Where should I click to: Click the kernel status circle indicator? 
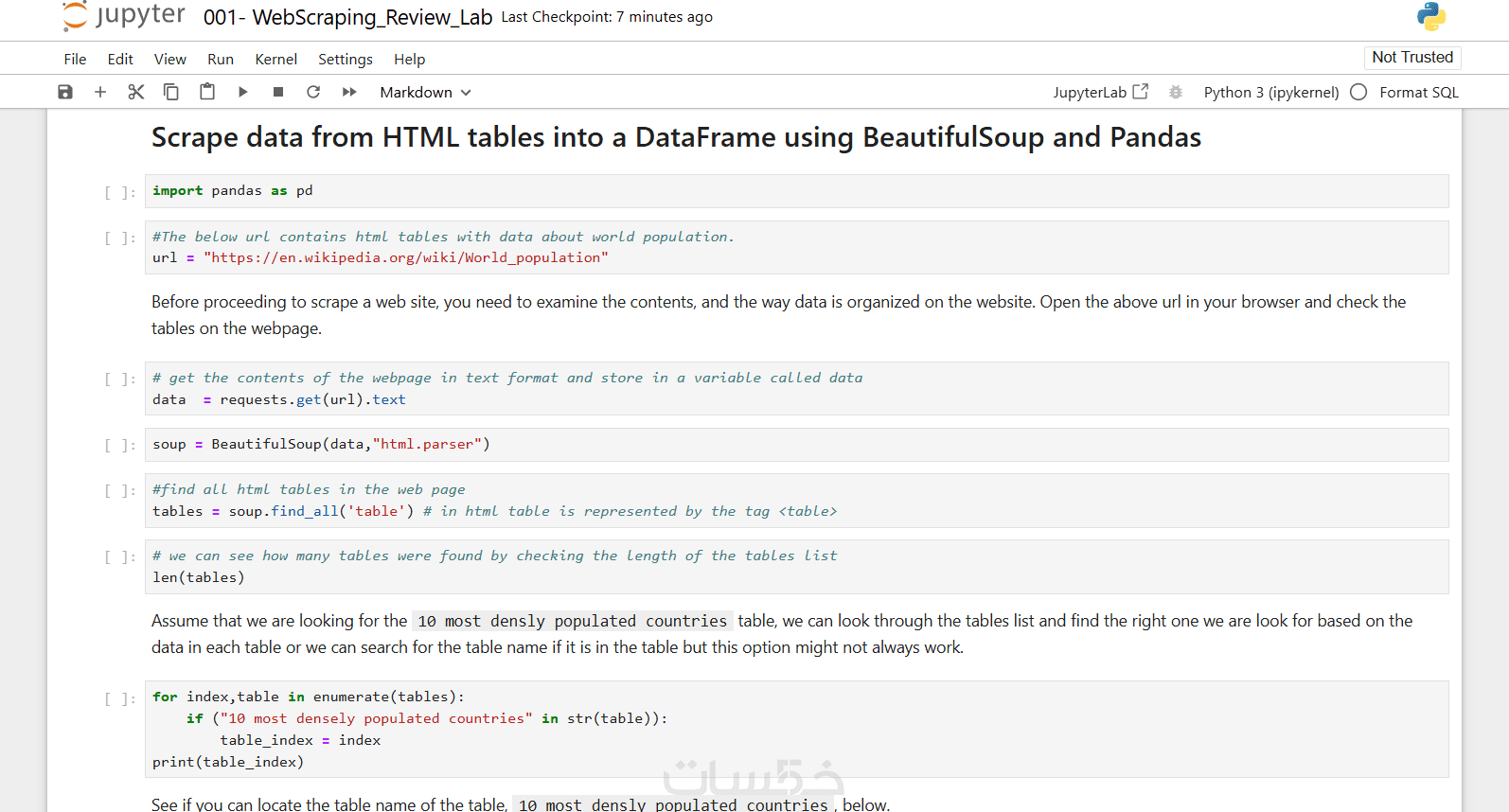tap(1358, 92)
